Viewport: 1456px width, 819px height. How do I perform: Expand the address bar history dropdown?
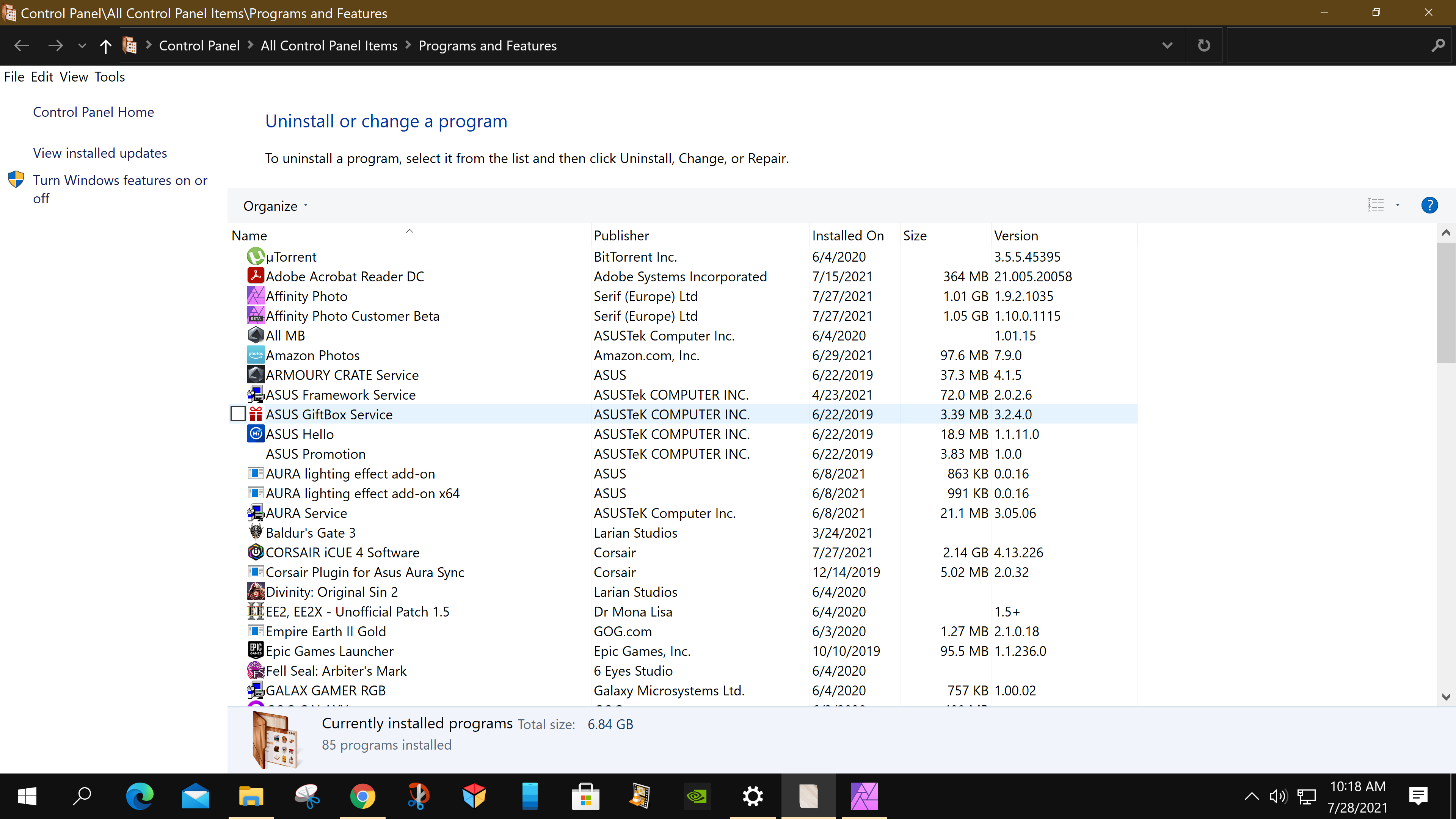[x=1167, y=45]
